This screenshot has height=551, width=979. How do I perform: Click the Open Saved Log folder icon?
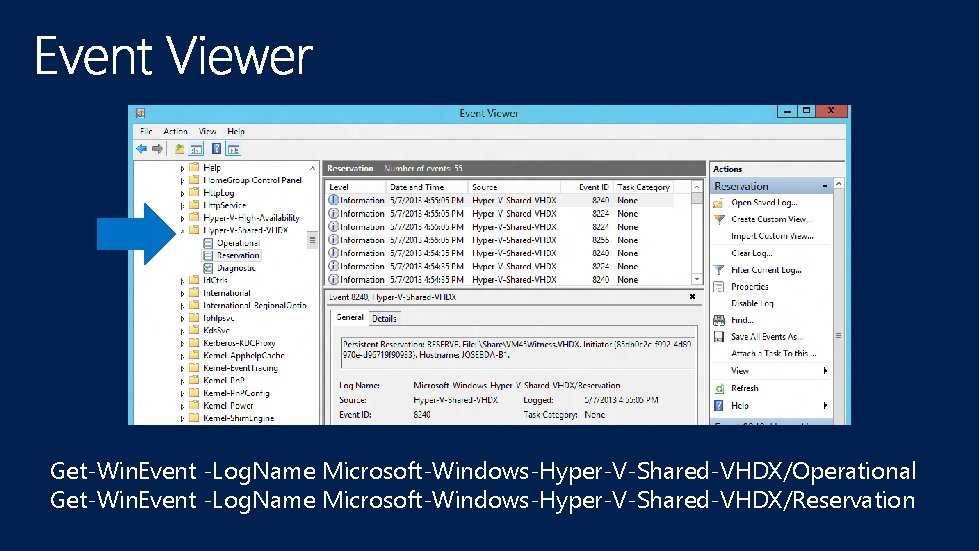coord(719,202)
